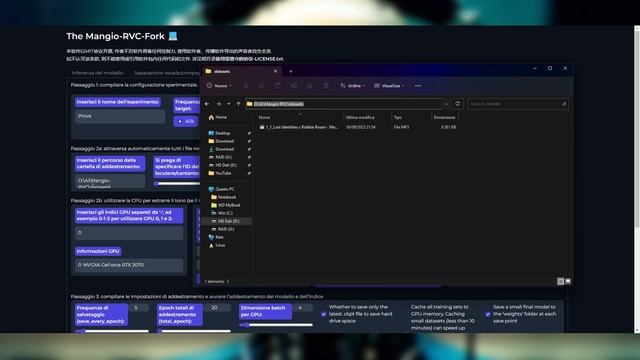Open Win (C:) drive under Questo PC
Screen dimensions: 640x360
[222, 213]
